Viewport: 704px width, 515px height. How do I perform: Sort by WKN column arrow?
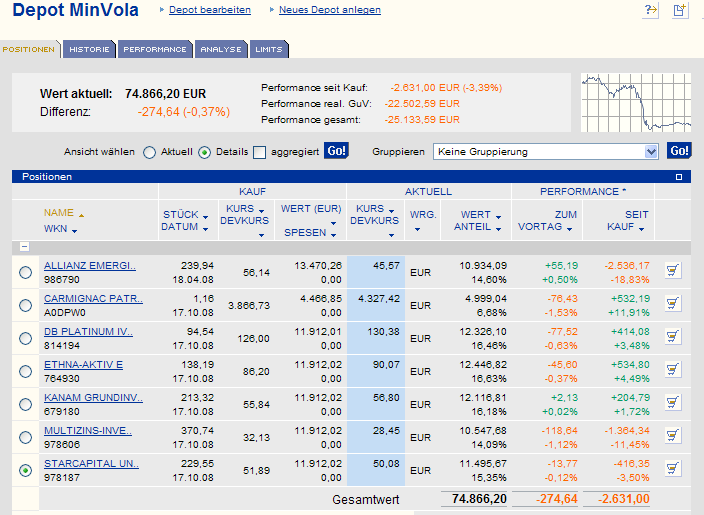pyautogui.click(x=75, y=231)
